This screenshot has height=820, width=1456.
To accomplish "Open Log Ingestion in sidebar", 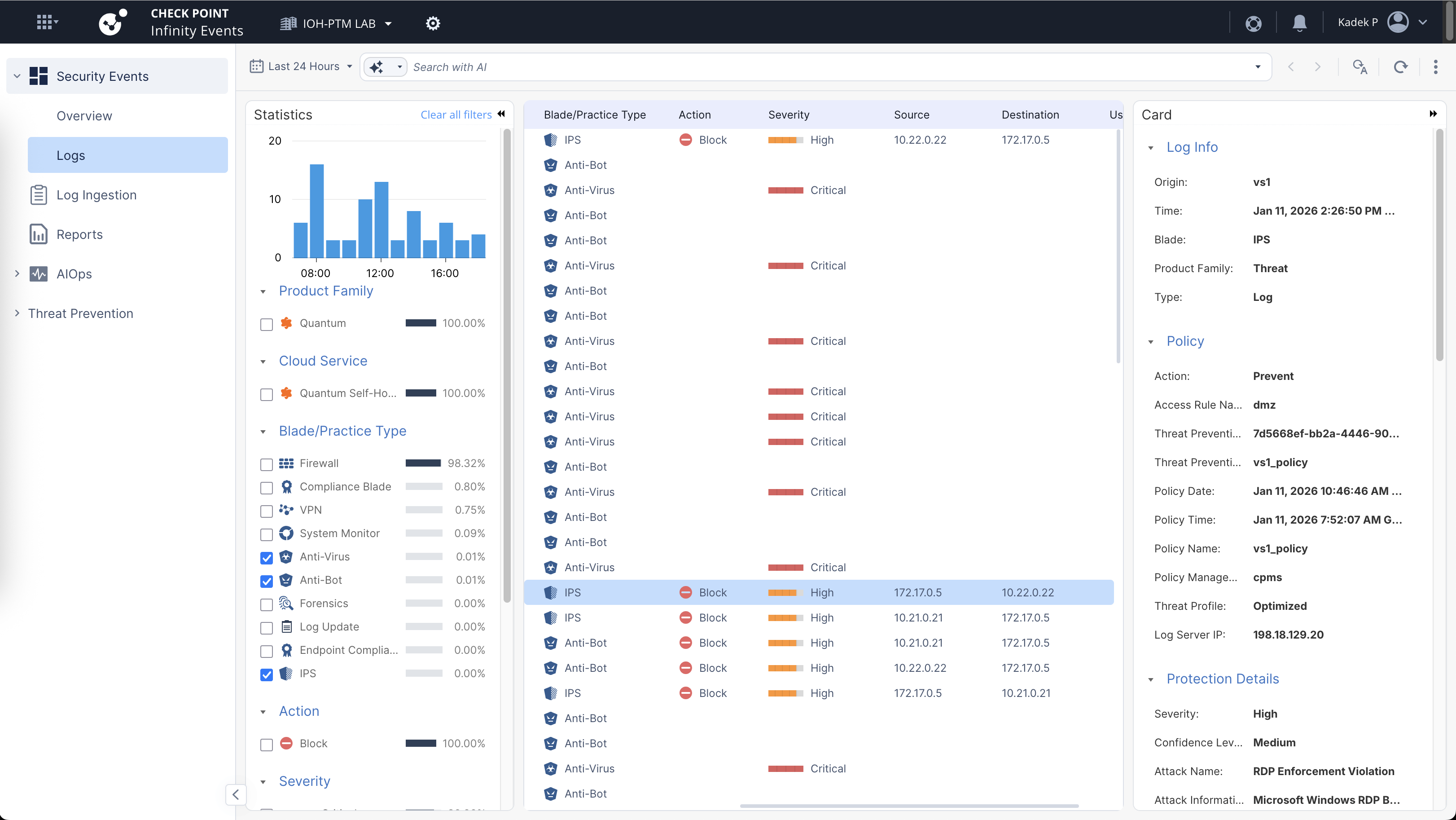I will (x=96, y=194).
